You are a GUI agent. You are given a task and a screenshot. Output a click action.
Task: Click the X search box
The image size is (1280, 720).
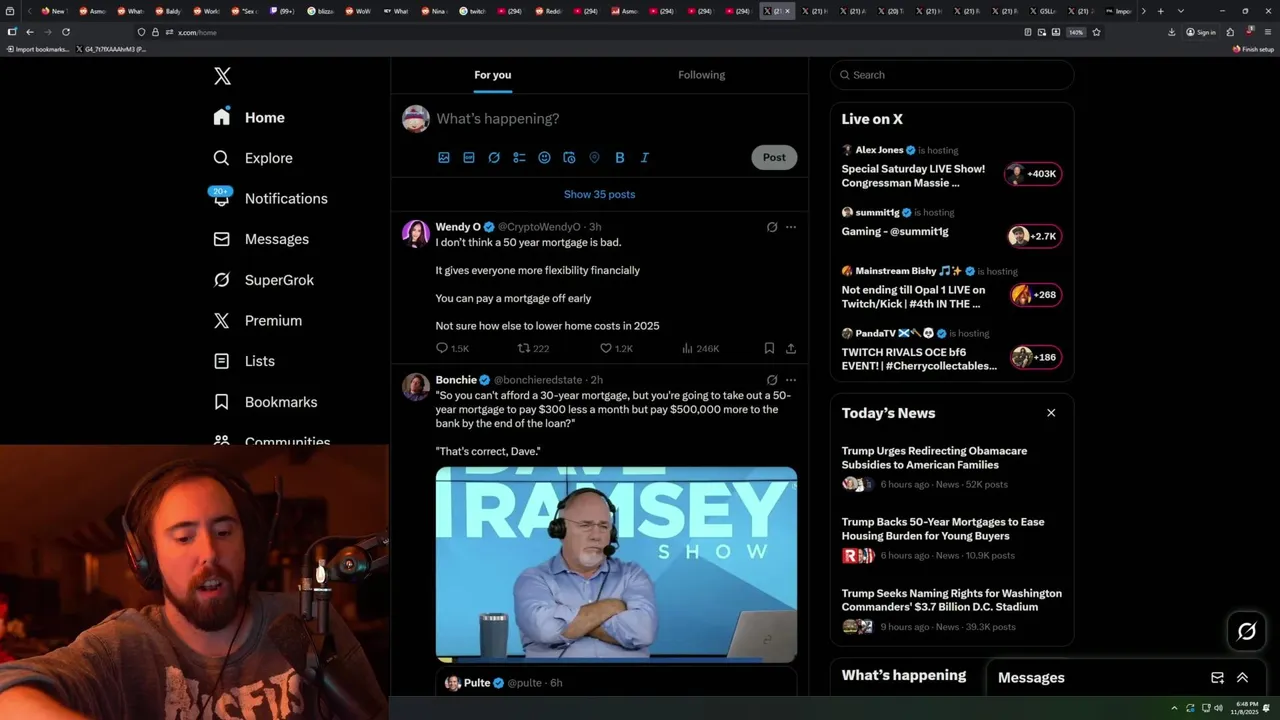click(x=952, y=75)
